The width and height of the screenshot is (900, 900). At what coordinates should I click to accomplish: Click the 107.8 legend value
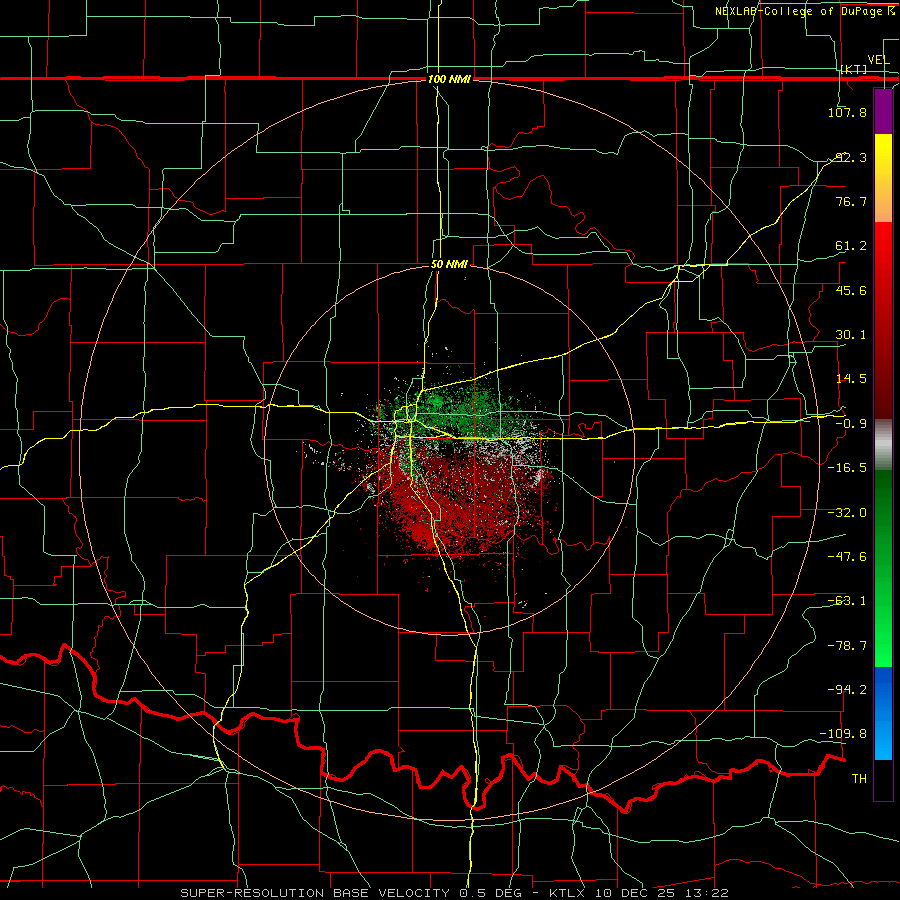click(x=847, y=112)
